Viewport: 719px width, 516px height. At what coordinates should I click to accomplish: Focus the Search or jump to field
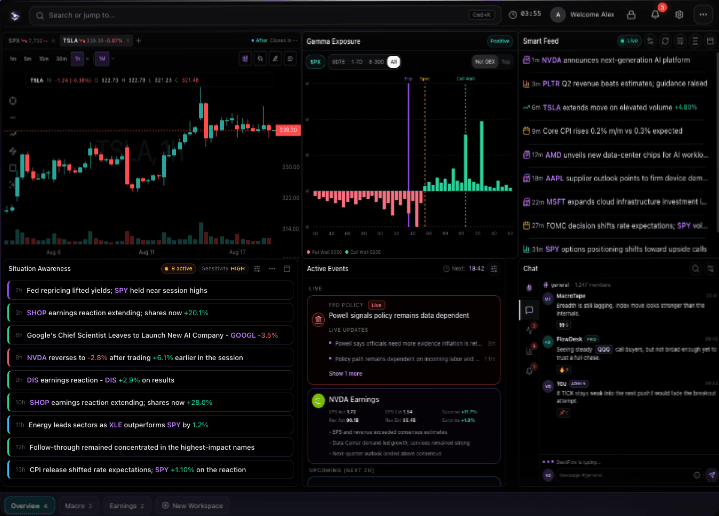tap(265, 15)
